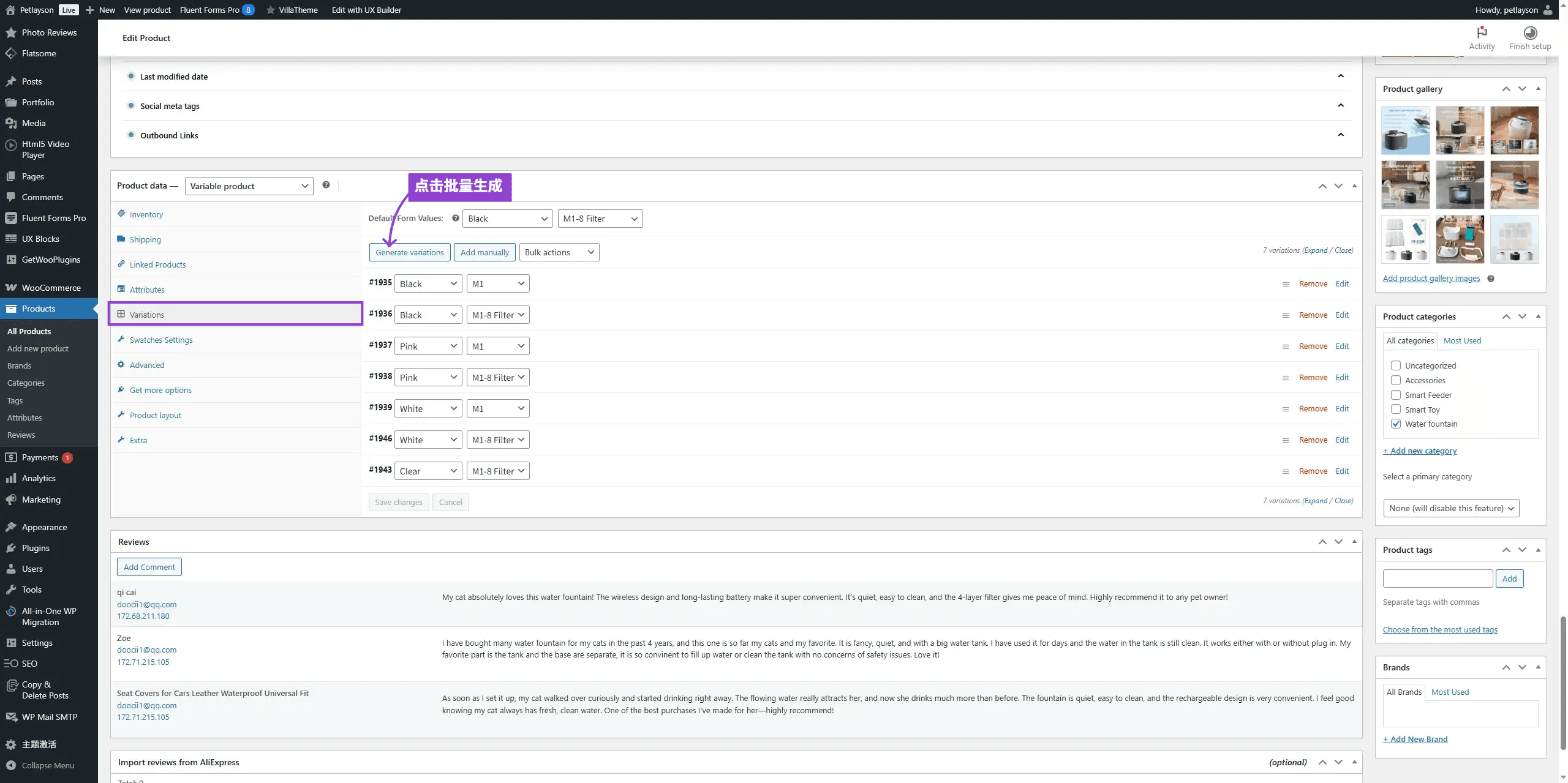
Task: Click the Finish setup progress icon
Action: [1529, 32]
